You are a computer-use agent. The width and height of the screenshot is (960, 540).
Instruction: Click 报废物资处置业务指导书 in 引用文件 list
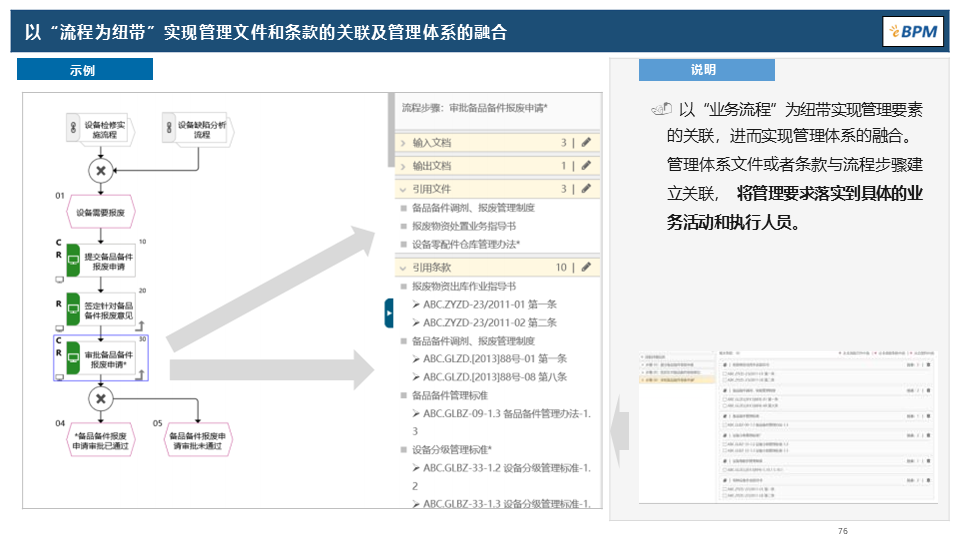click(x=464, y=226)
